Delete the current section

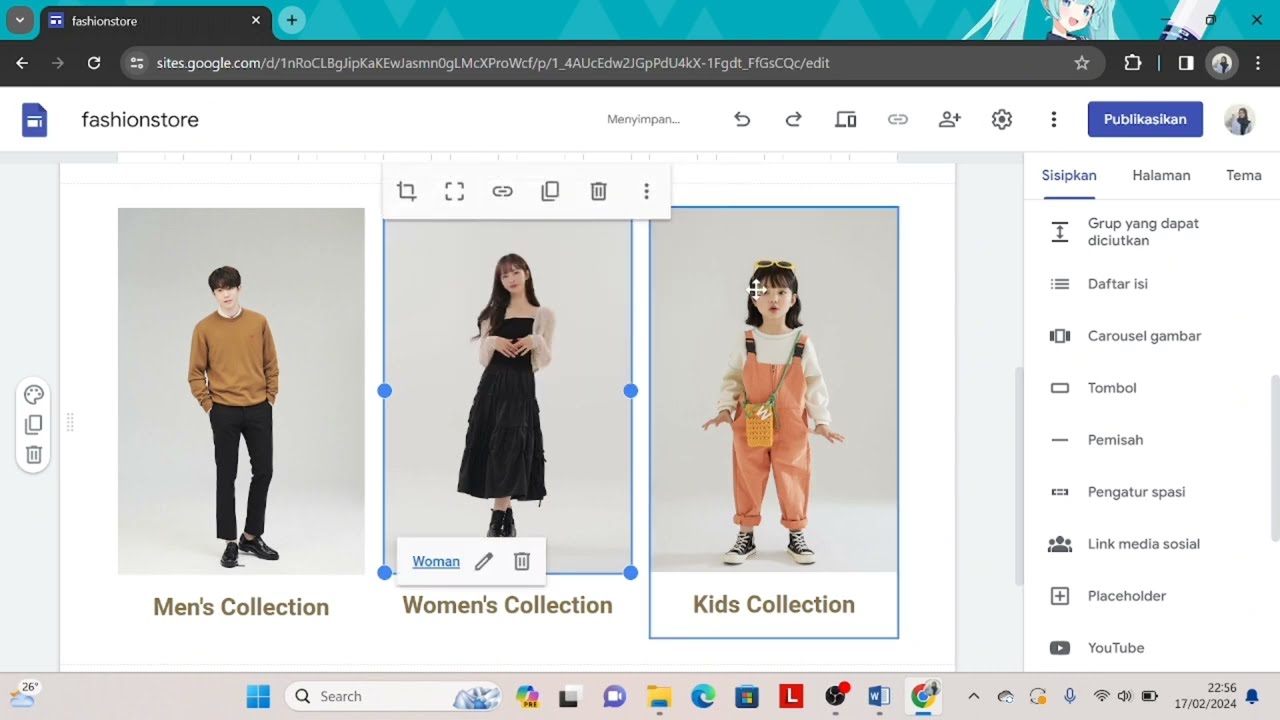point(34,455)
